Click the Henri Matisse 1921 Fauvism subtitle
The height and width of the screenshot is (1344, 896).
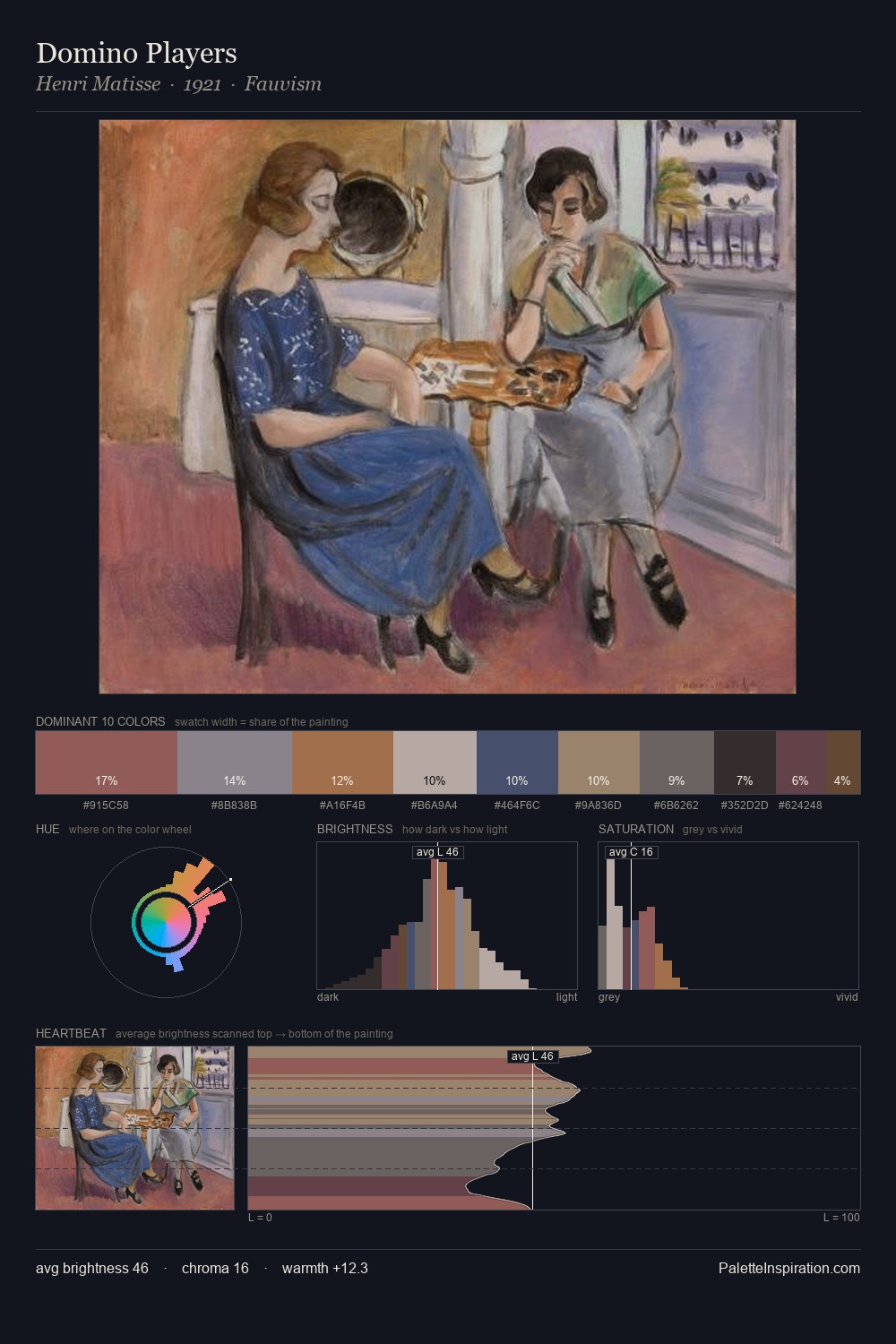pos(178,84)
